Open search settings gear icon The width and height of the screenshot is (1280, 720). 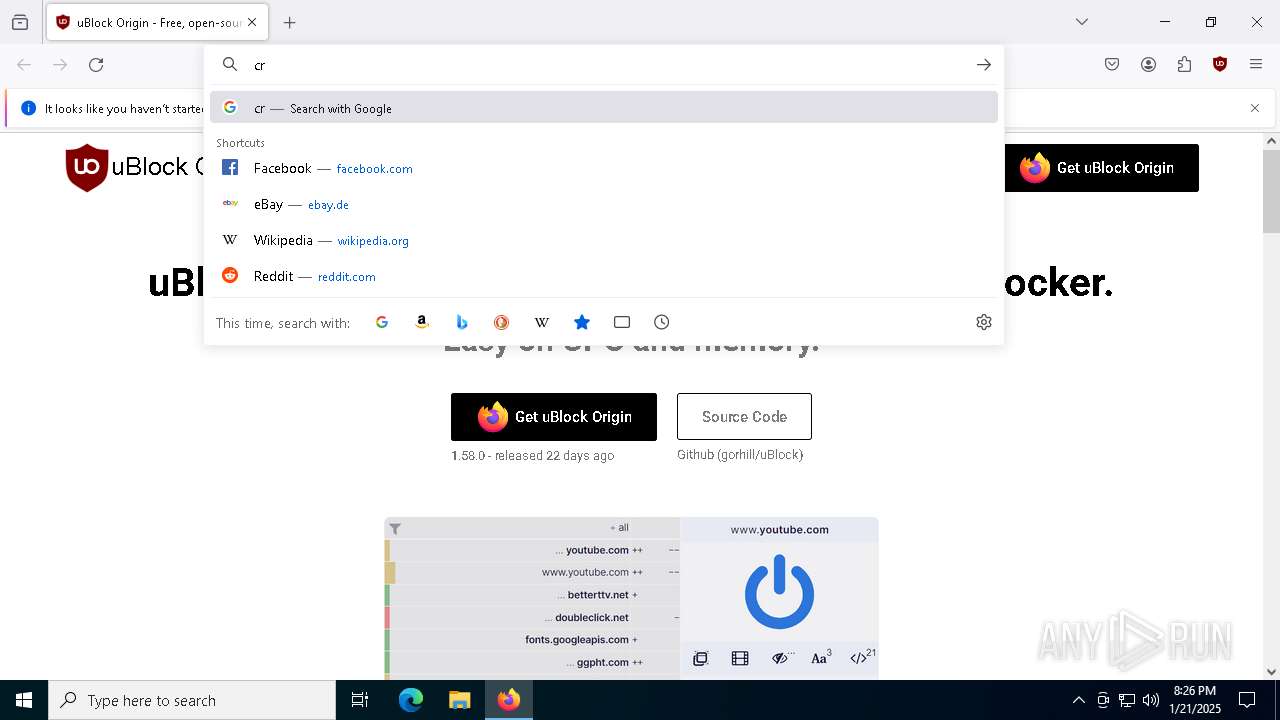(x=984, y=322)
